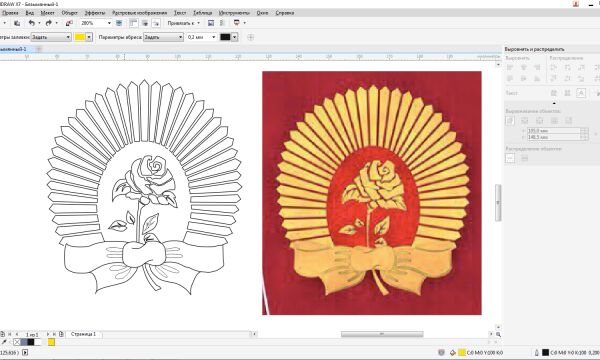This screenshot has width=600, height=360.
Task: Select first align-objects-to option in docker
Action: coord(510,121)
